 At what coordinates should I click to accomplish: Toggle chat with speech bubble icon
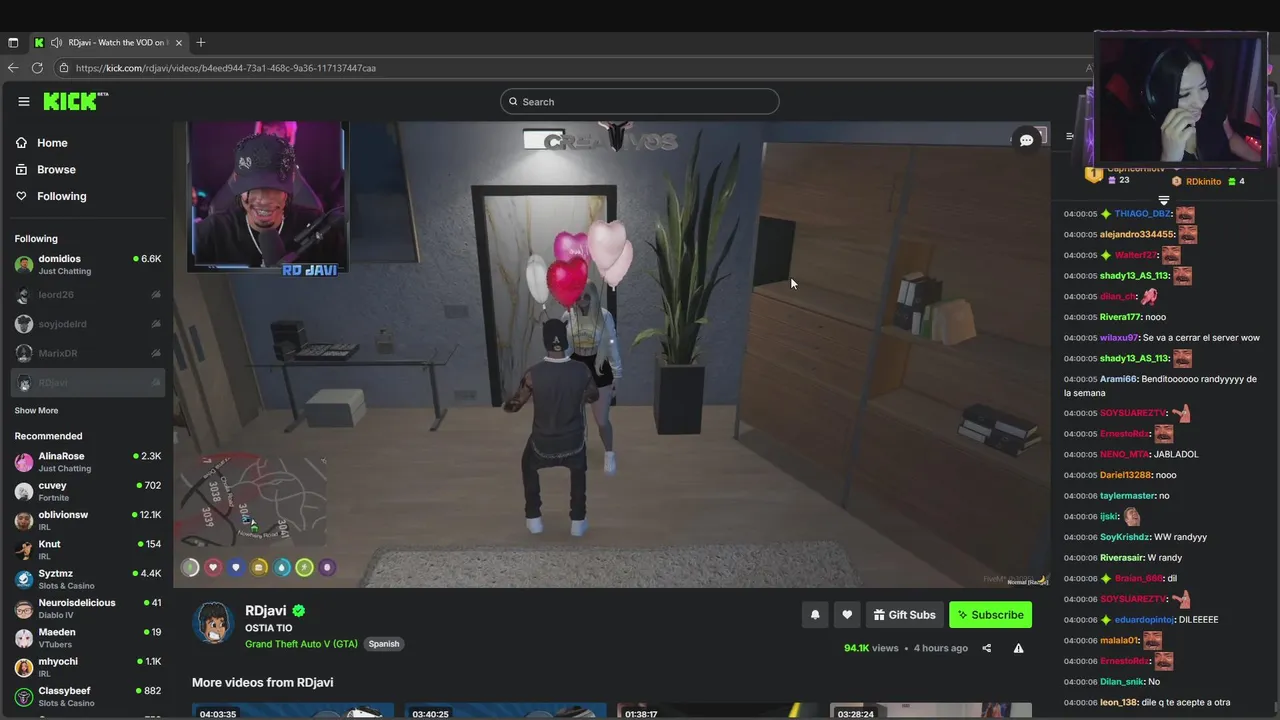tap(1026, 140)
